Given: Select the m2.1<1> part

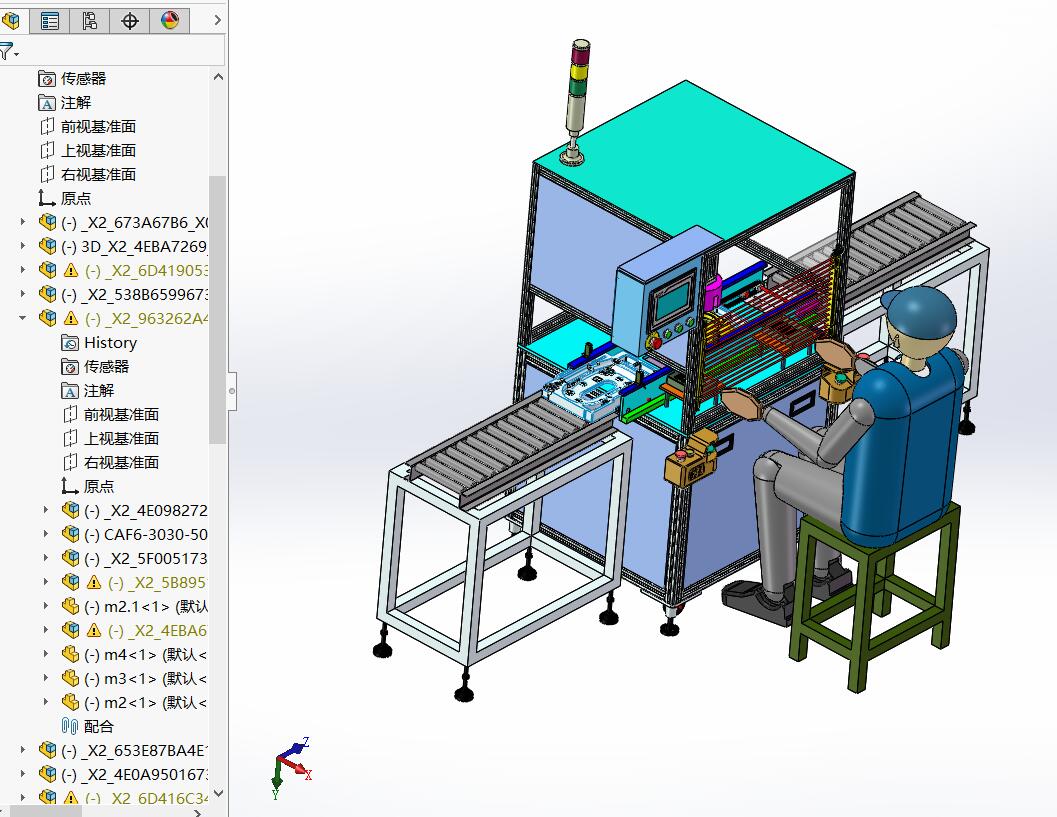Looking at the screenshot, I should pos(135,607).
